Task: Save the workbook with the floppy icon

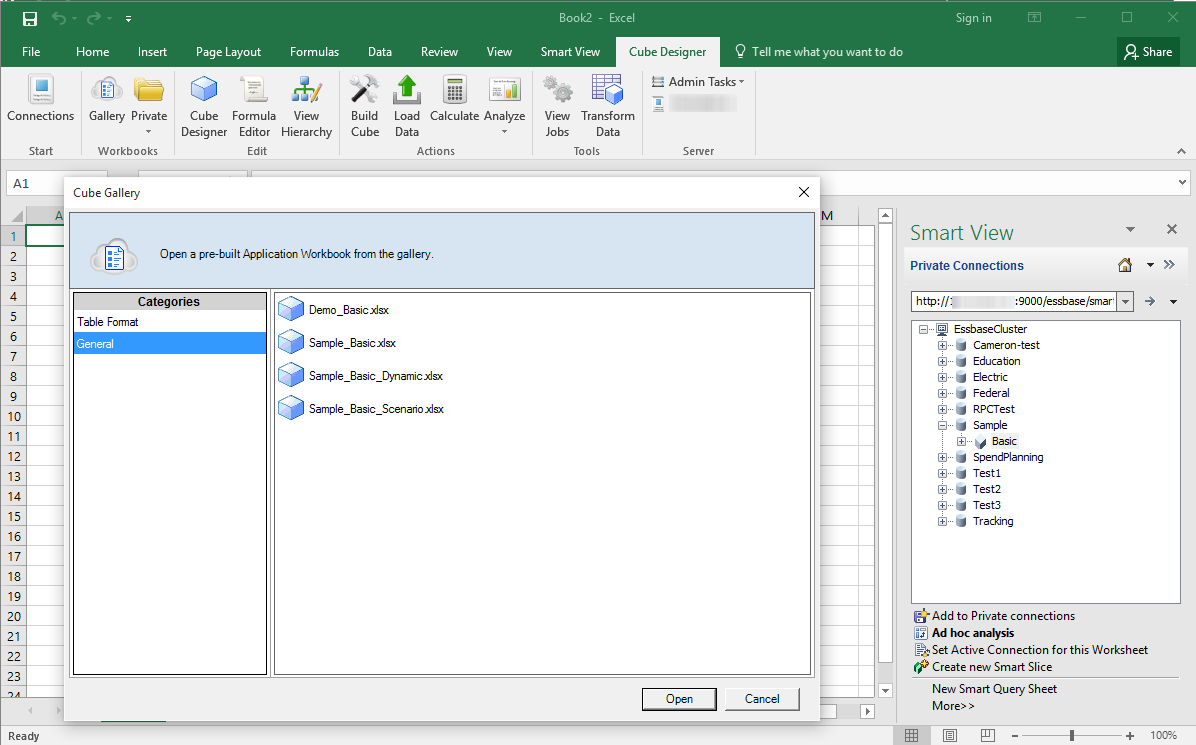Action: [x=30, y=18]
